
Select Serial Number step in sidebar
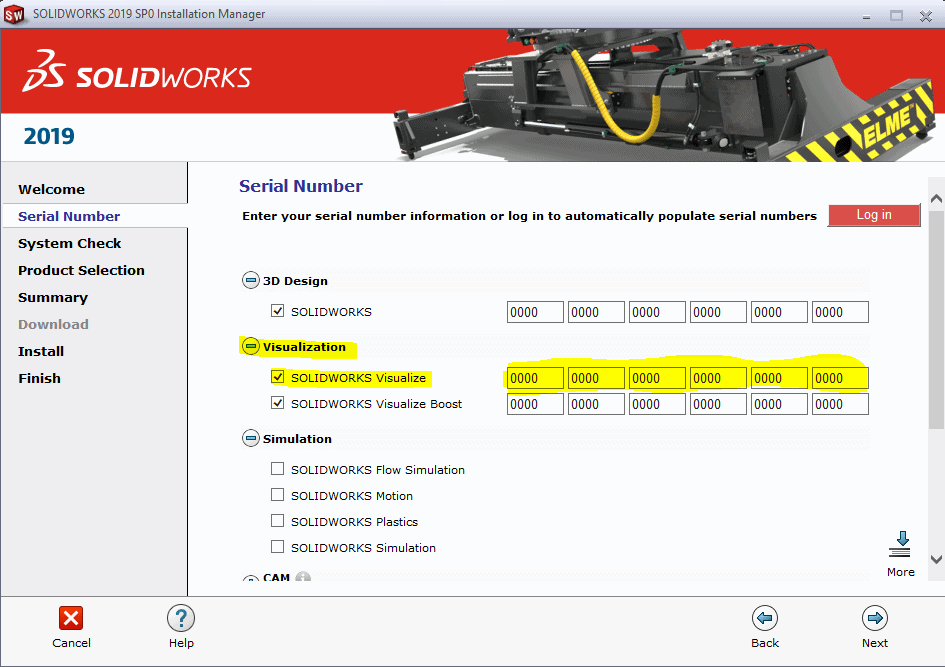(69, 216)
